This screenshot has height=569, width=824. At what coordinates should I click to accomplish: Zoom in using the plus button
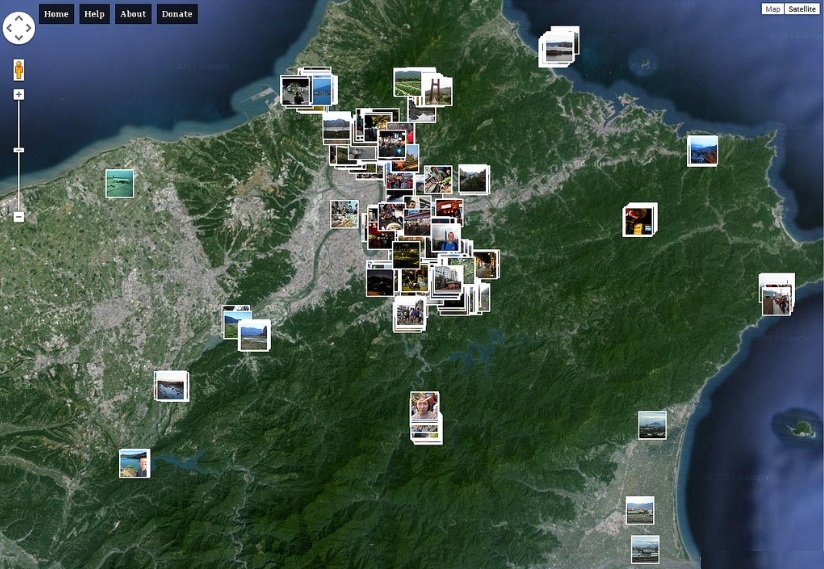(18, 95)
